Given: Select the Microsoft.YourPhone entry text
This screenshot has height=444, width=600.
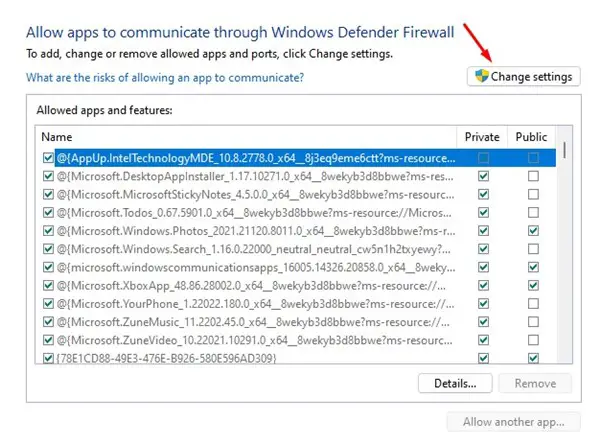Looking at the screenshot, I should (256, 304).
